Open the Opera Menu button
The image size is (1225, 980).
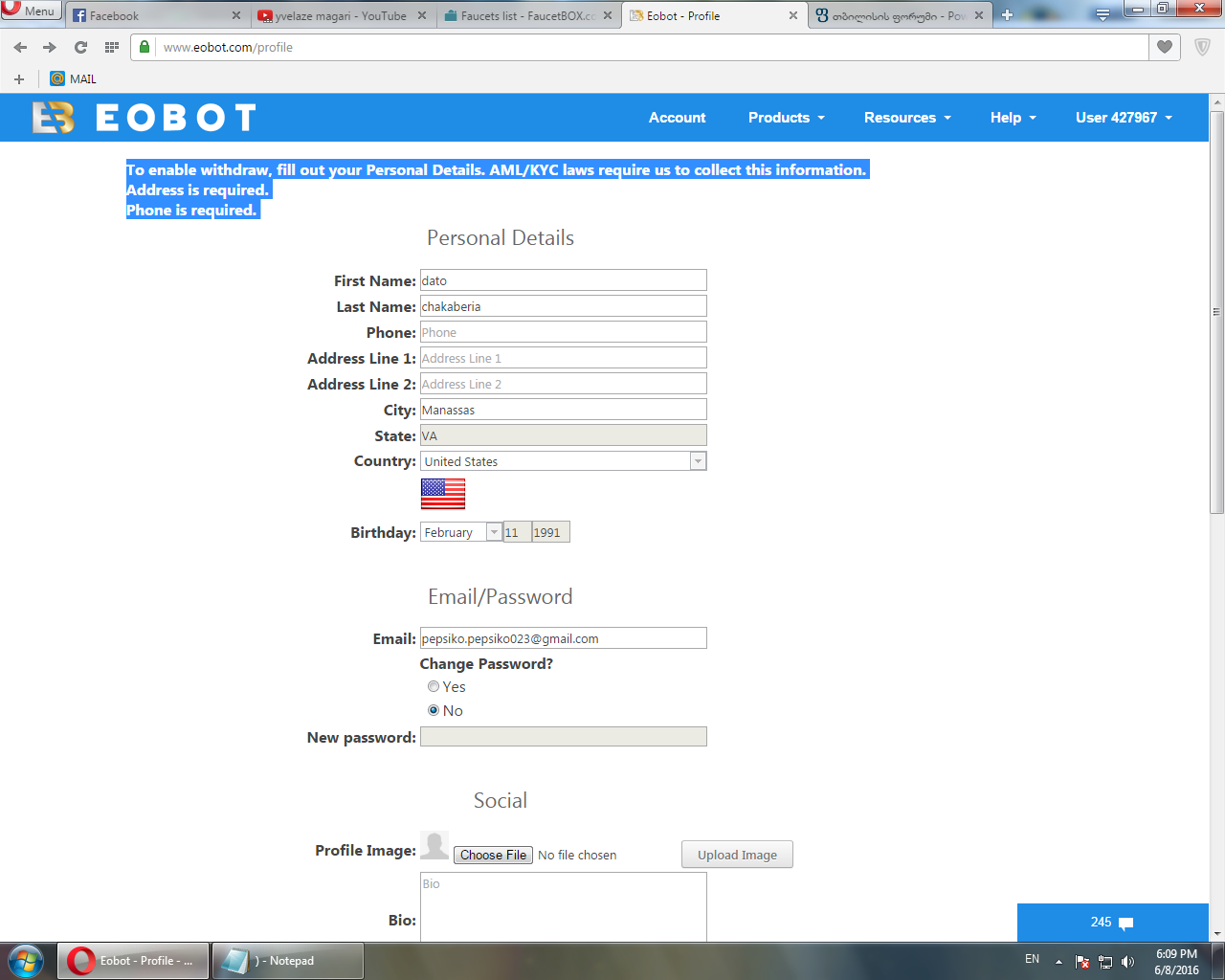click(32, 11)
